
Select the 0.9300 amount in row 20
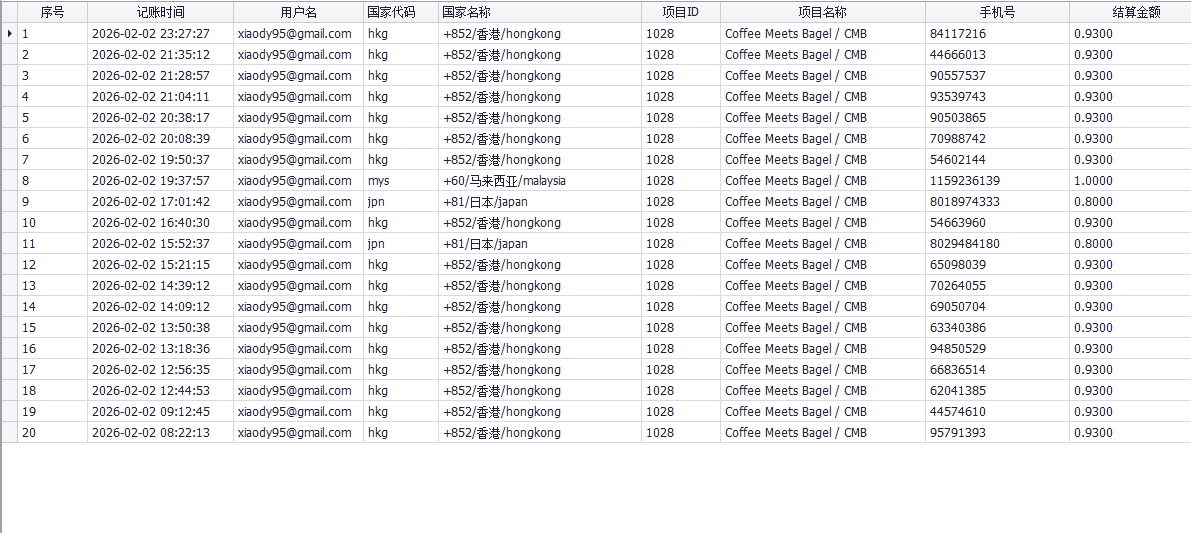(1093, 433)
